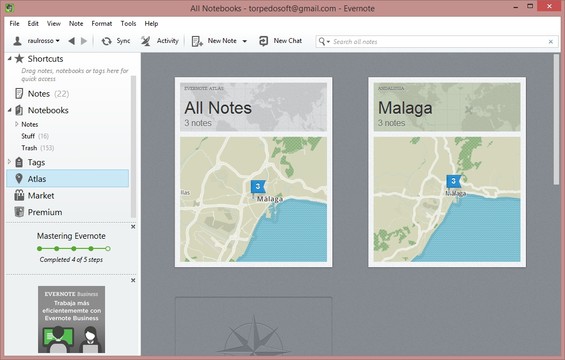Open the Activity feed icon
565x360 pixels.
click(146, 41)
